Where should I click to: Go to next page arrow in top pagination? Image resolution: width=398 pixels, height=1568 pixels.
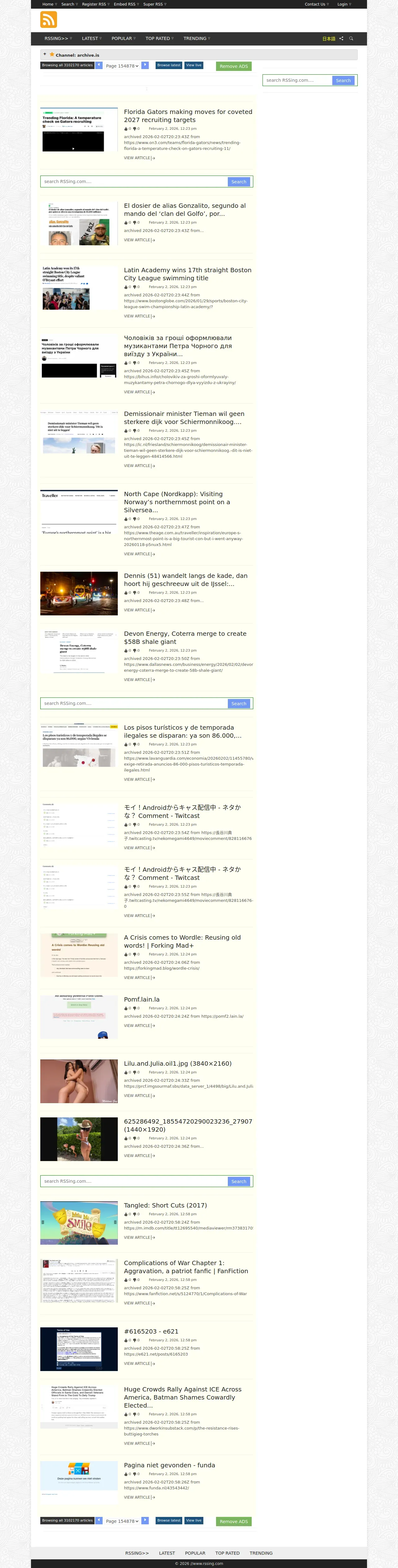click(x=145, y=65)
